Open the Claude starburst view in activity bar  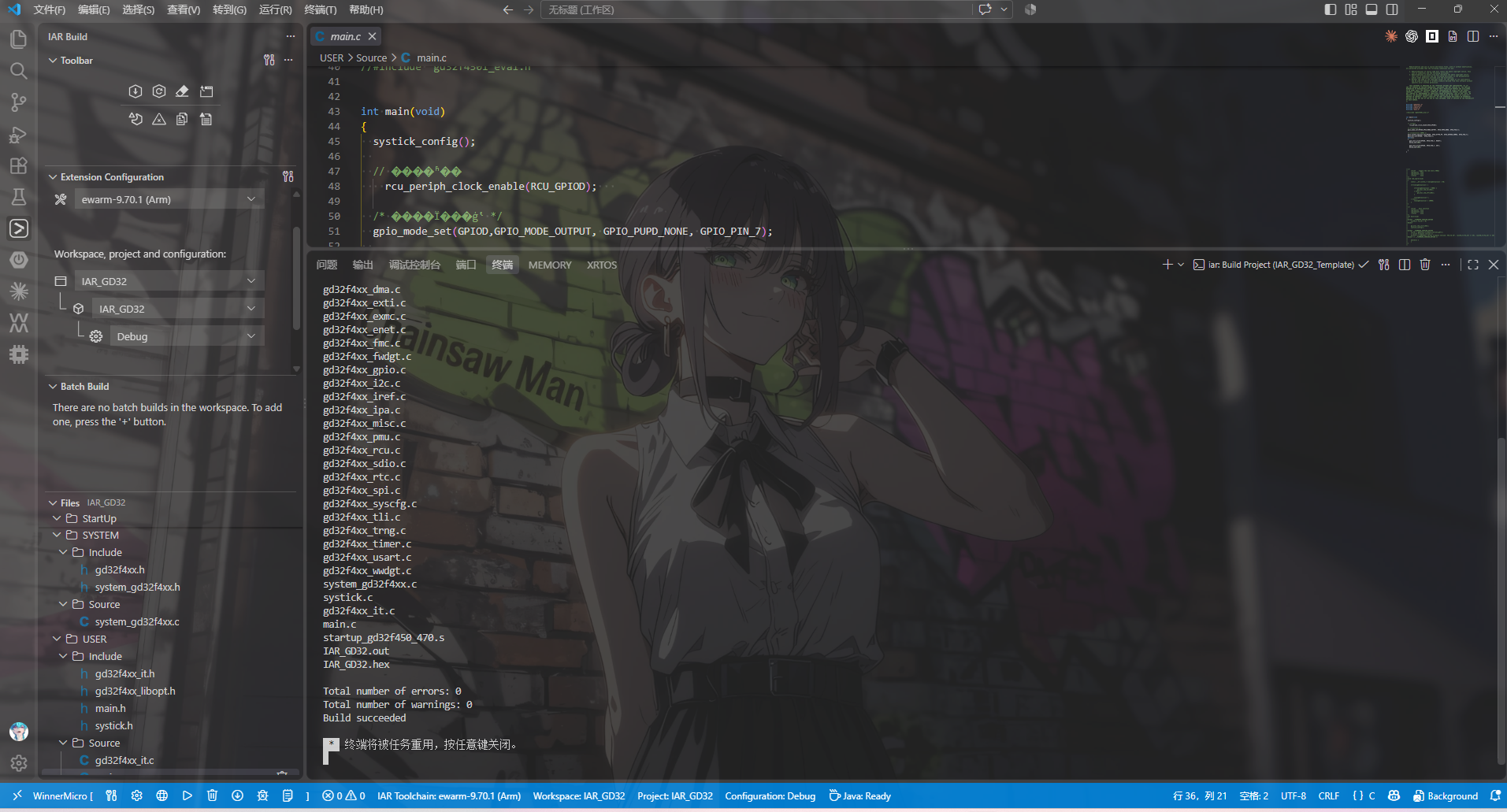click(x=18, y=291)
